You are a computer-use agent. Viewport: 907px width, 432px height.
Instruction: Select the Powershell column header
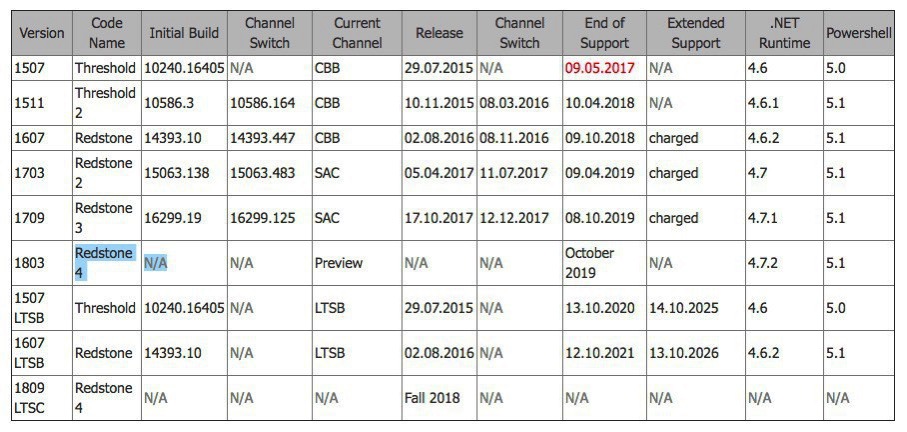858,33
